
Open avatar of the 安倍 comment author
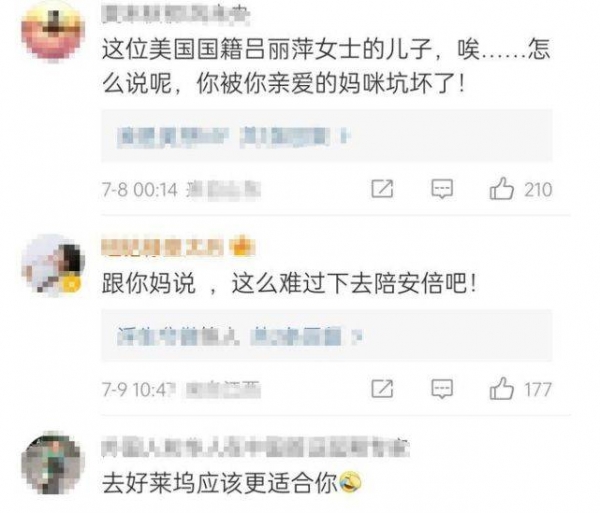pos(53,265)
